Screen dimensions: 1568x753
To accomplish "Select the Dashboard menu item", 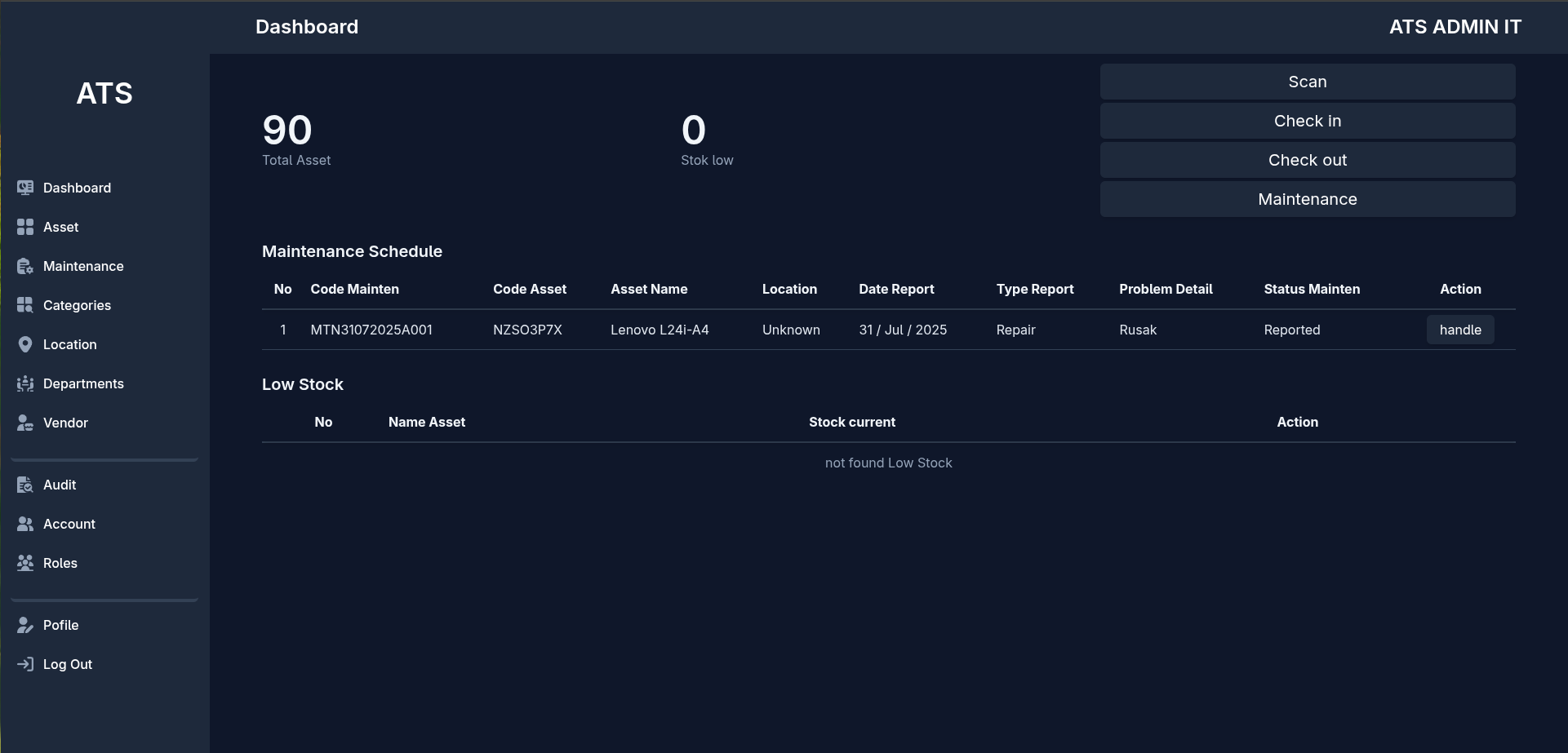I will coord(77,187).
